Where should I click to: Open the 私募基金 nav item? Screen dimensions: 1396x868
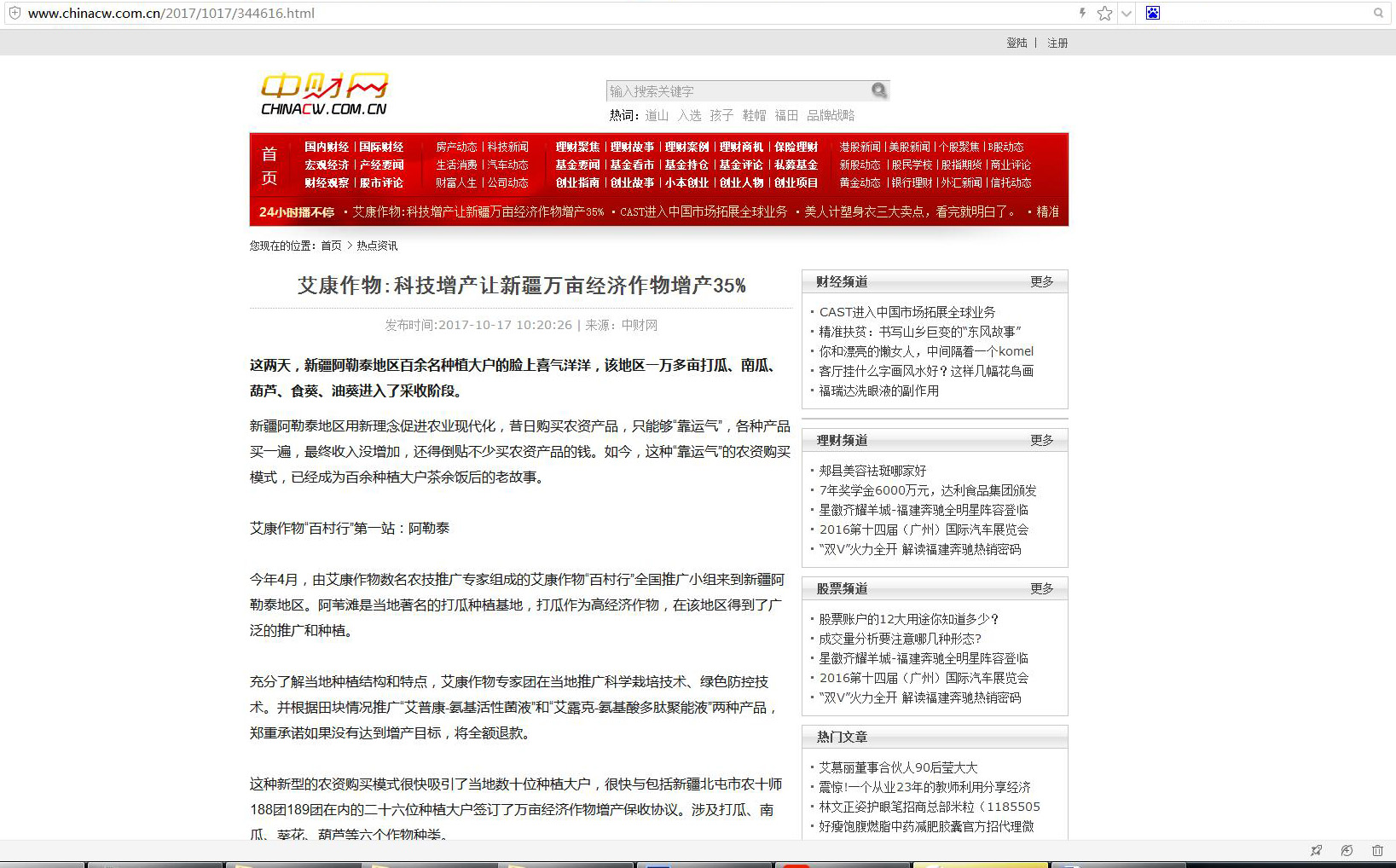click(796, 165)
